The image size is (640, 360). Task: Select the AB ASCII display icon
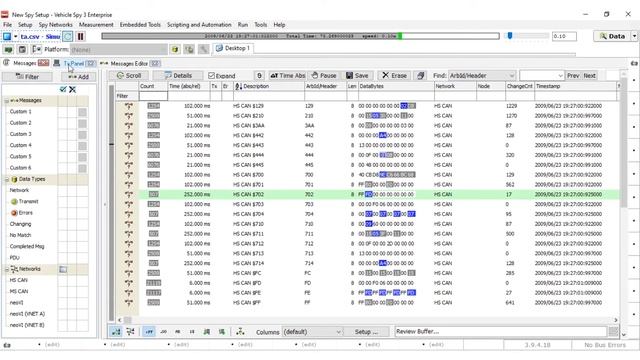(178, 332)
